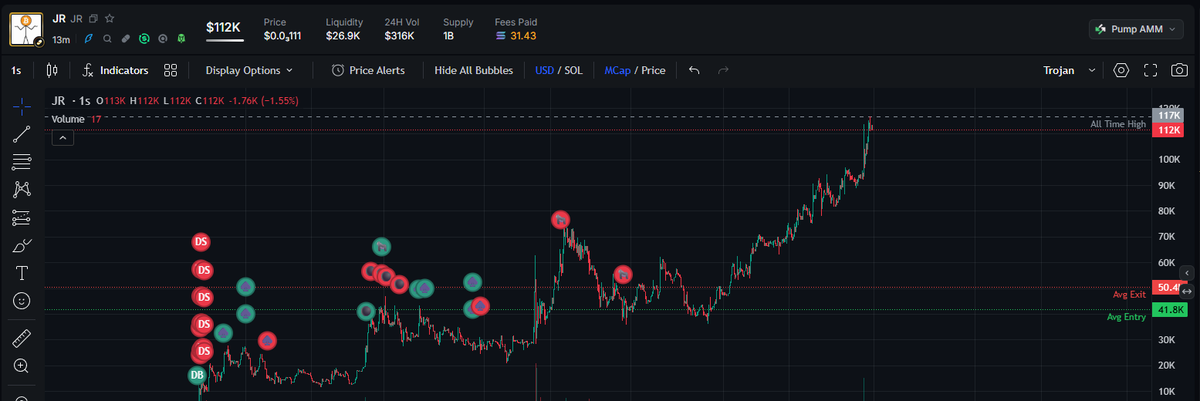
Task: Switch chart to Price view
Action: click(x=653, y=70)
